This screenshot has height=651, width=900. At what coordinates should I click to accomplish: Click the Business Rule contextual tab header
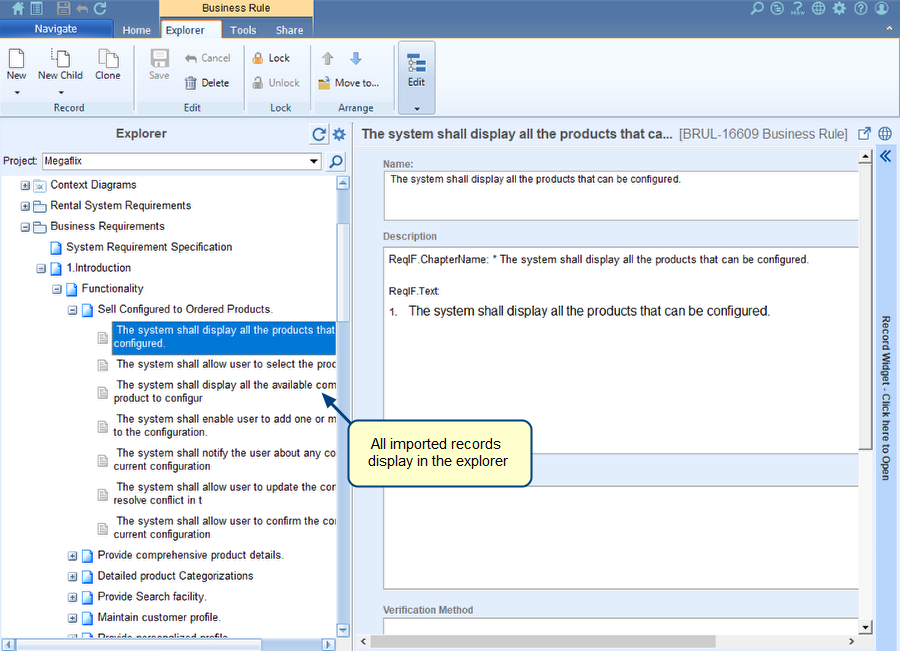236,8
